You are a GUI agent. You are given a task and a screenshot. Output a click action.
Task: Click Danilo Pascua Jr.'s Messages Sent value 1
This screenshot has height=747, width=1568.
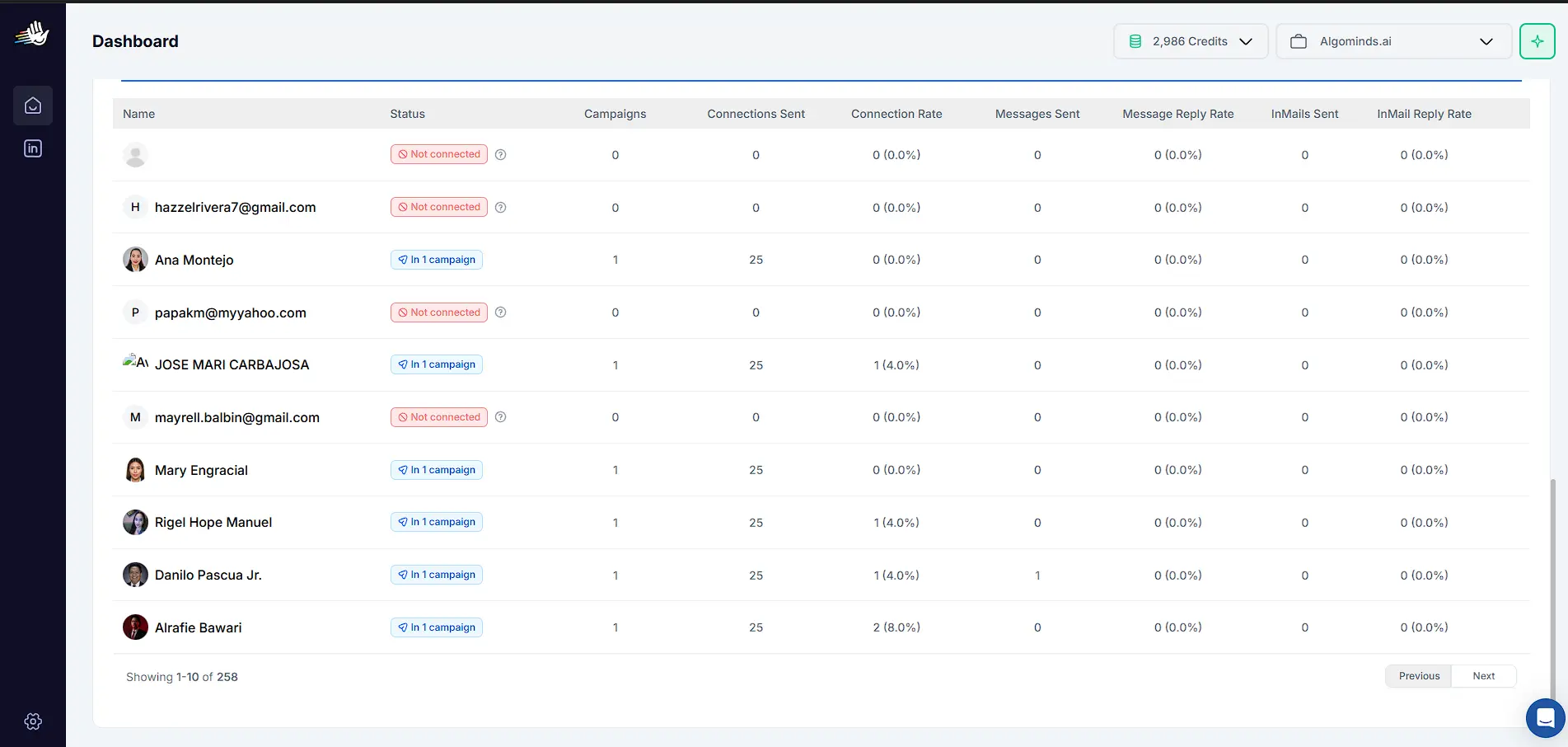1037,576
